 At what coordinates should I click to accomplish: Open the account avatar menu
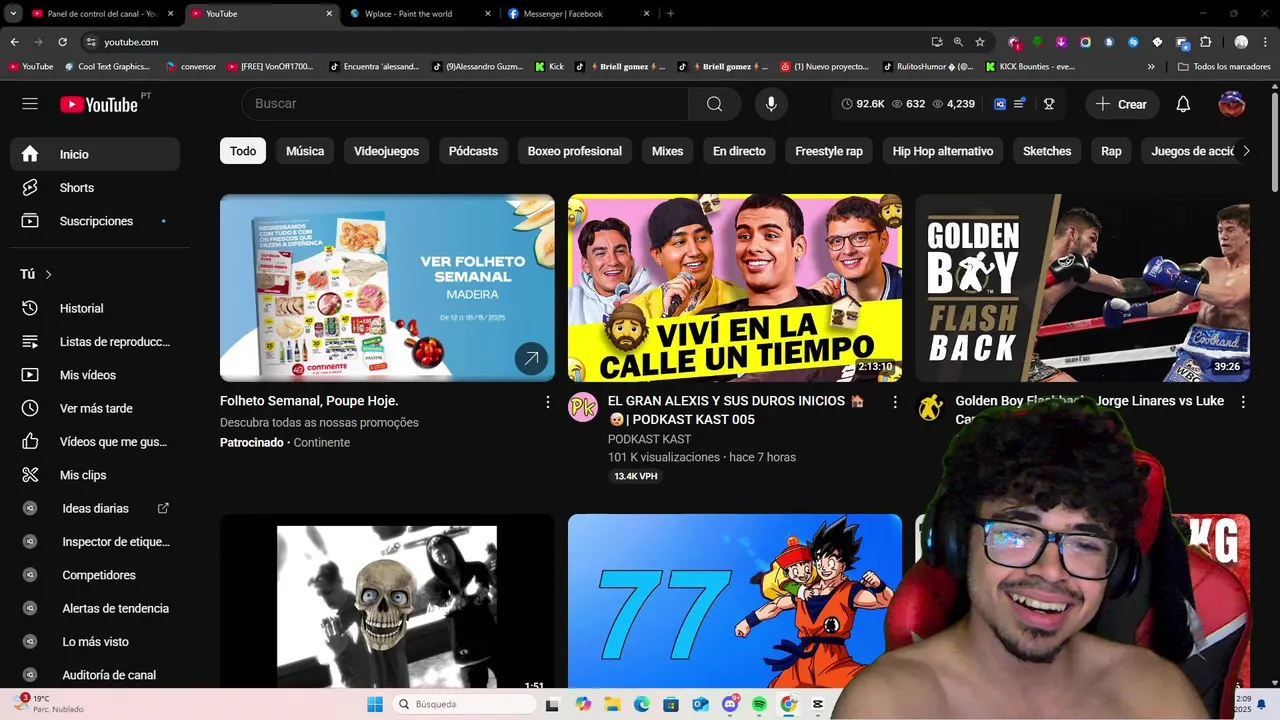(1232, 104)
